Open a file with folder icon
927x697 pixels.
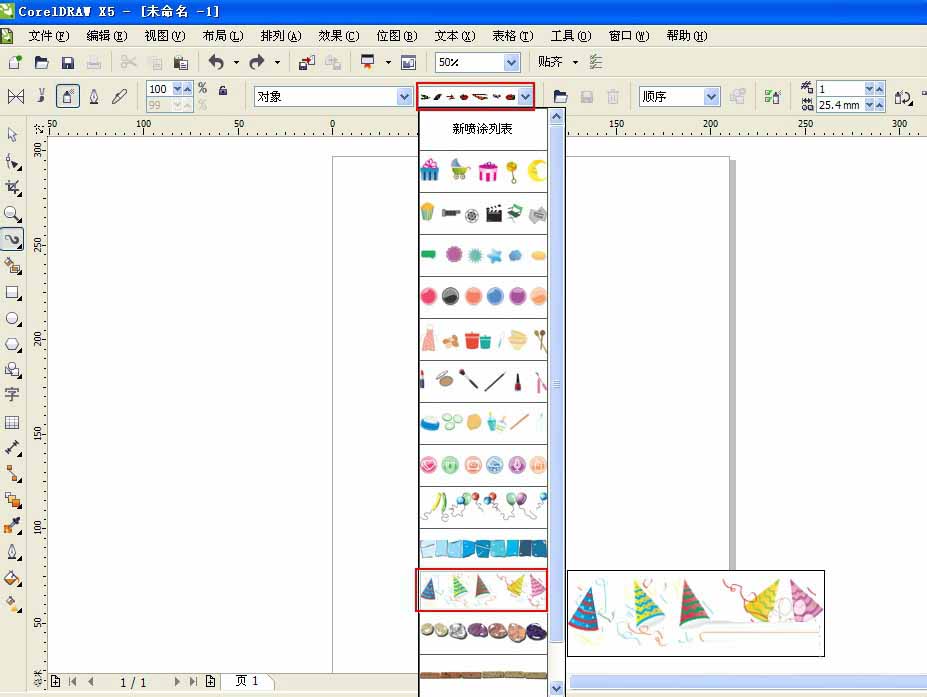coord(41,62)
